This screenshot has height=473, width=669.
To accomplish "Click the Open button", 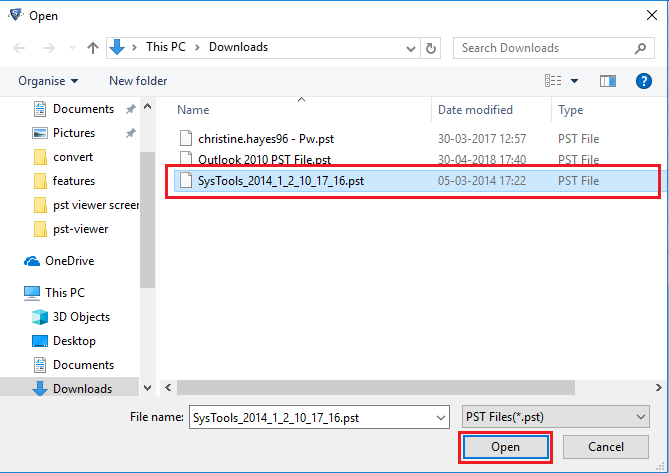I will [x=506, y=447].
